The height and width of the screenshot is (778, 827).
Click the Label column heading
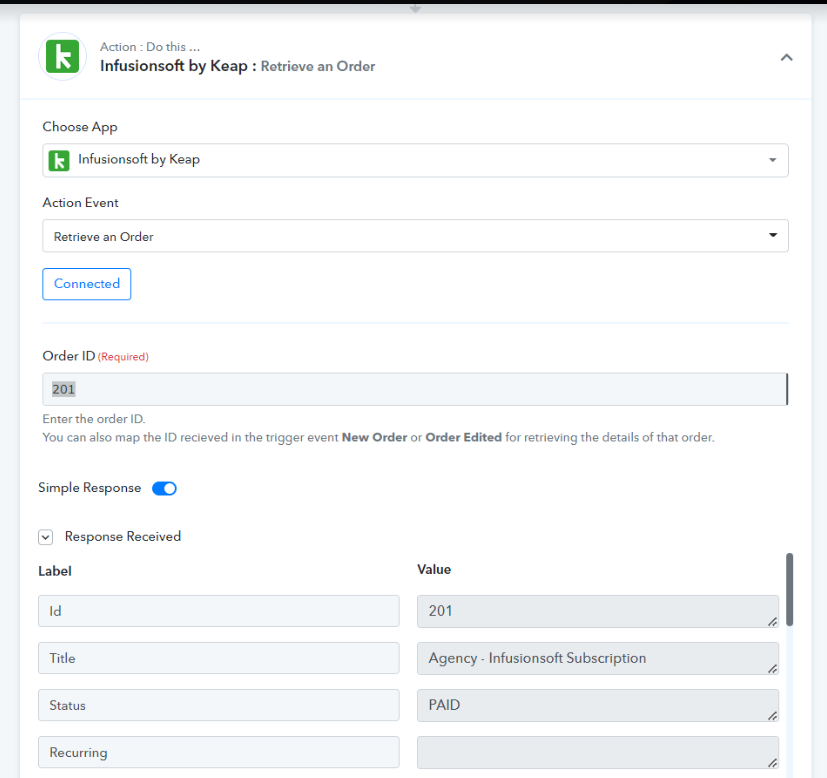coord(55,571)
